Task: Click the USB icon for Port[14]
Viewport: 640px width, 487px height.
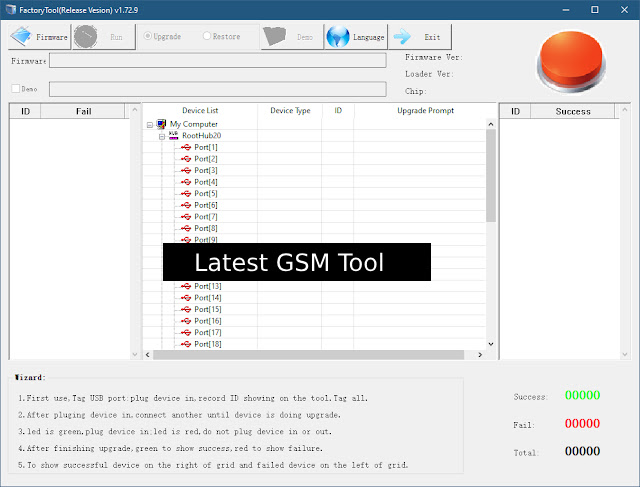Action: (x=186, y=298)
